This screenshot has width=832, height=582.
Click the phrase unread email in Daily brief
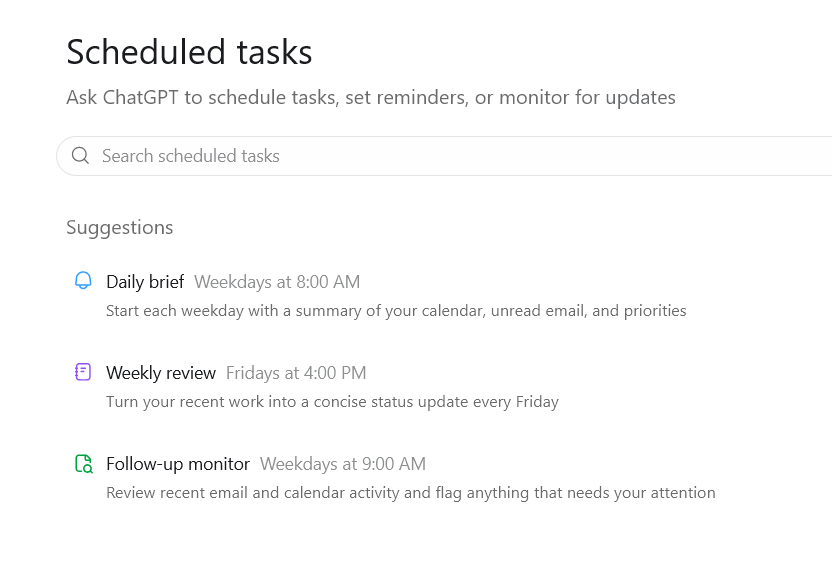539,310
